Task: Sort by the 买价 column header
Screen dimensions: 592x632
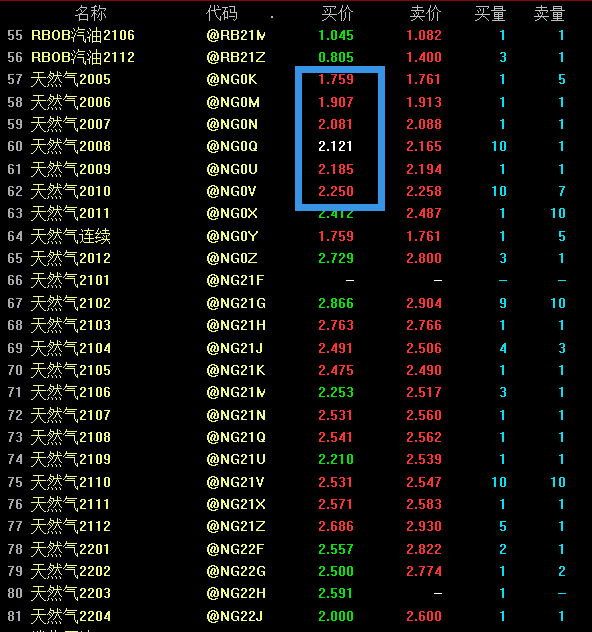Action: pos(337,14)
